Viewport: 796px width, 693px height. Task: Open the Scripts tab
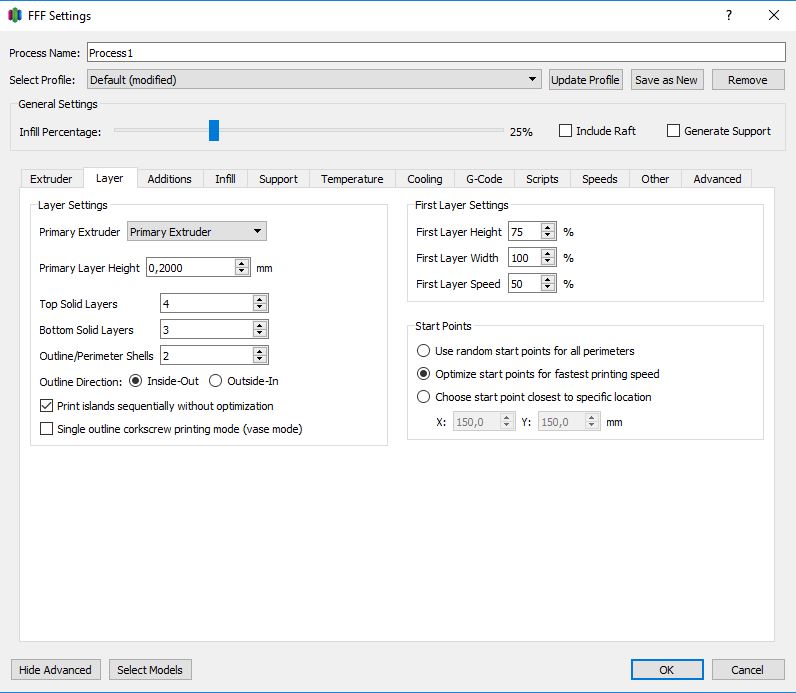pos(542,179)
